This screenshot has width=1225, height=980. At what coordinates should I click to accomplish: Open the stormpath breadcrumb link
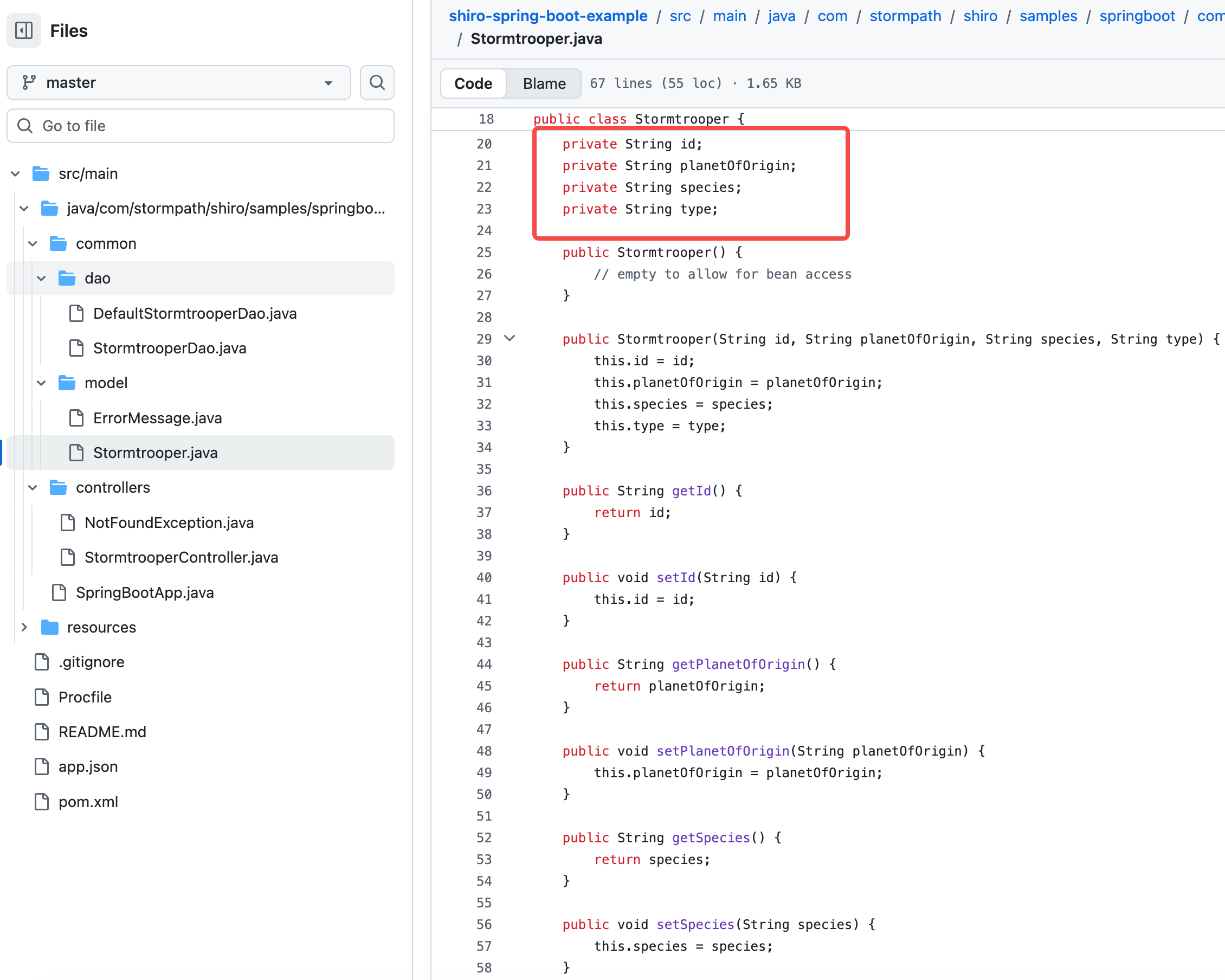905,16
